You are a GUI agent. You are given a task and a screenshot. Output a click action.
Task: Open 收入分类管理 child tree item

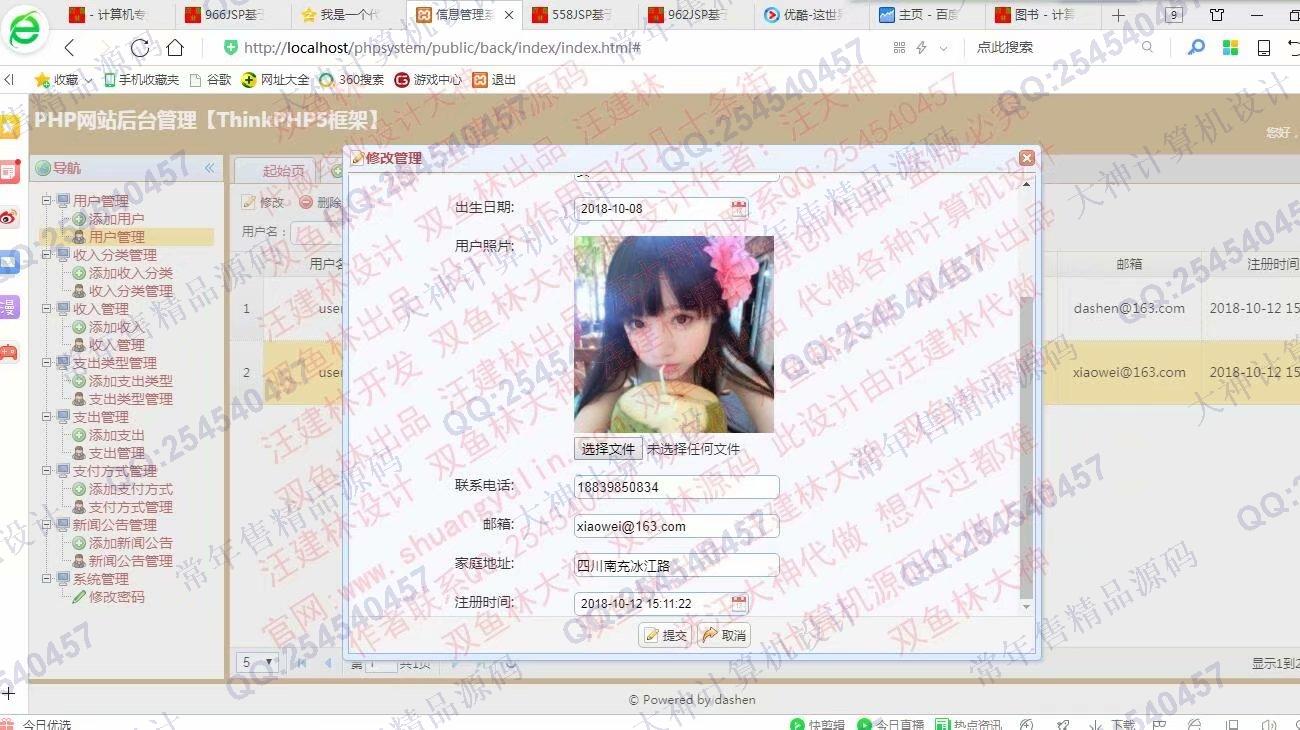coord(130,291)
